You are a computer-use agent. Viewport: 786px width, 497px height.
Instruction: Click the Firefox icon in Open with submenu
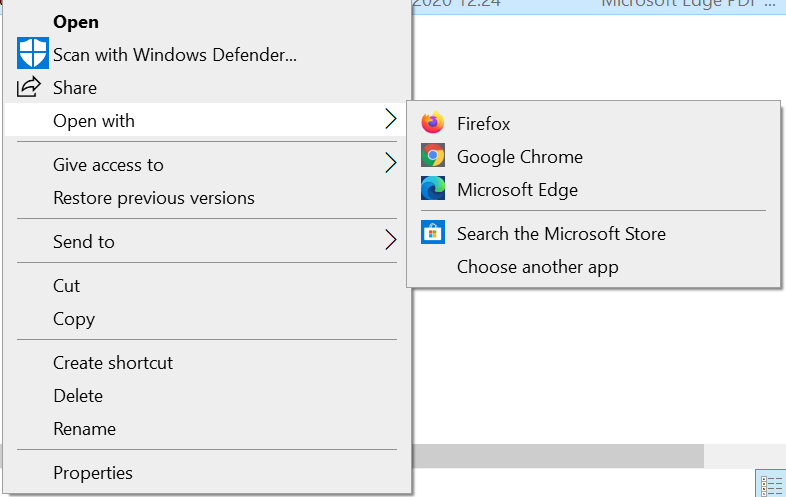[x=433, y=123]
